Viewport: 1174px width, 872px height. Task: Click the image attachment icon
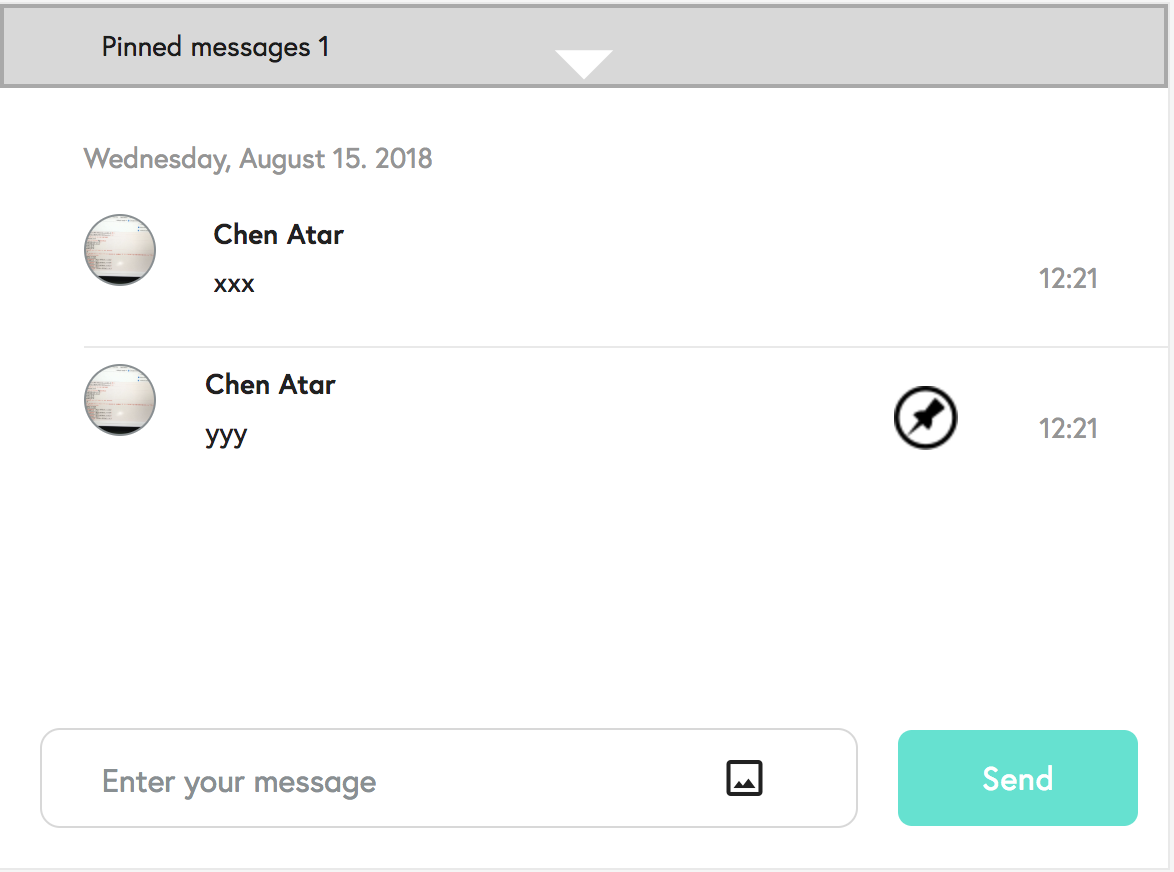coord(744,778)
